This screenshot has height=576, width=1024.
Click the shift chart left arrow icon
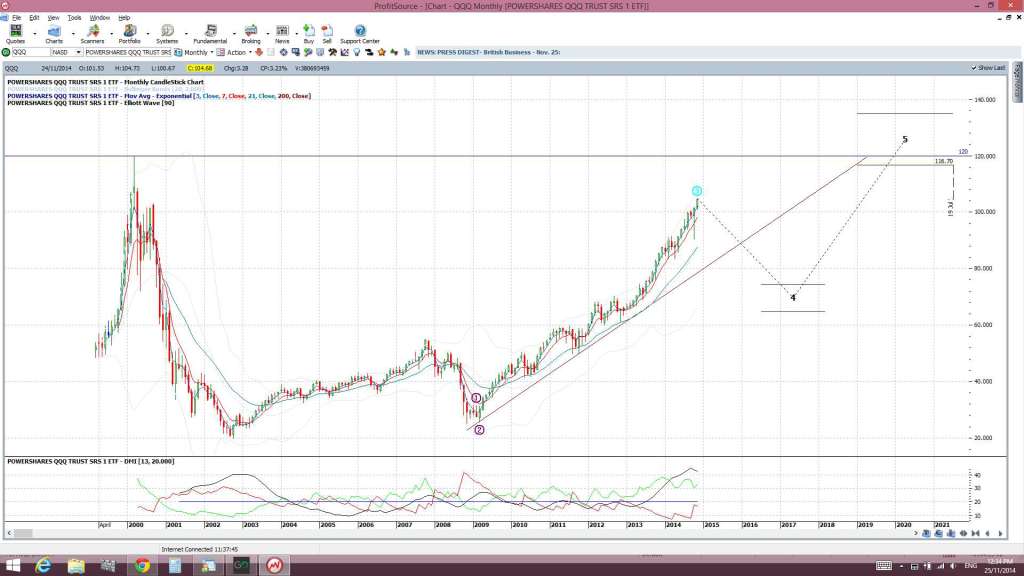point(987,533)
